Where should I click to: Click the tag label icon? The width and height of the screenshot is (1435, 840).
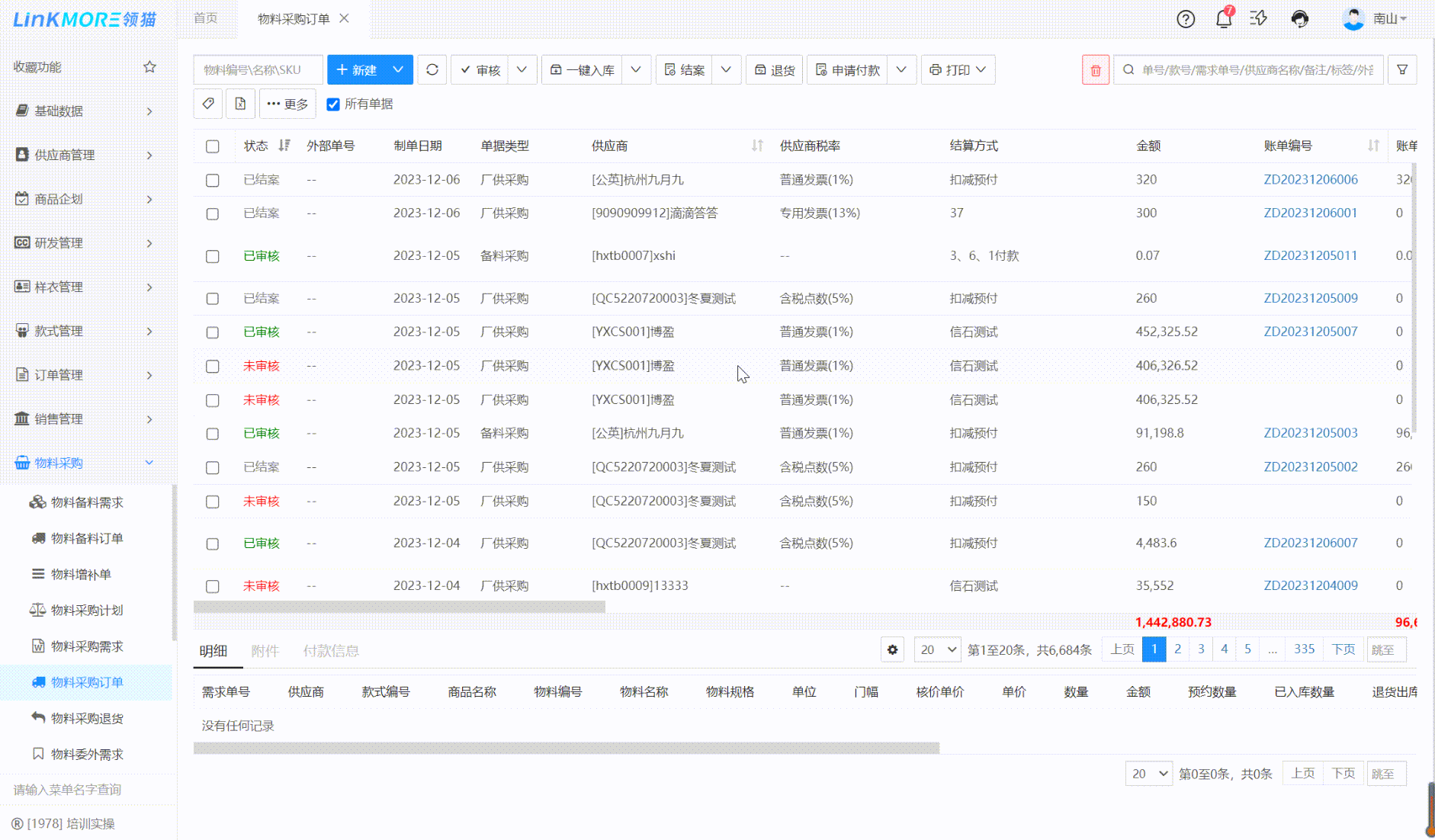click(x=208, y=104)
